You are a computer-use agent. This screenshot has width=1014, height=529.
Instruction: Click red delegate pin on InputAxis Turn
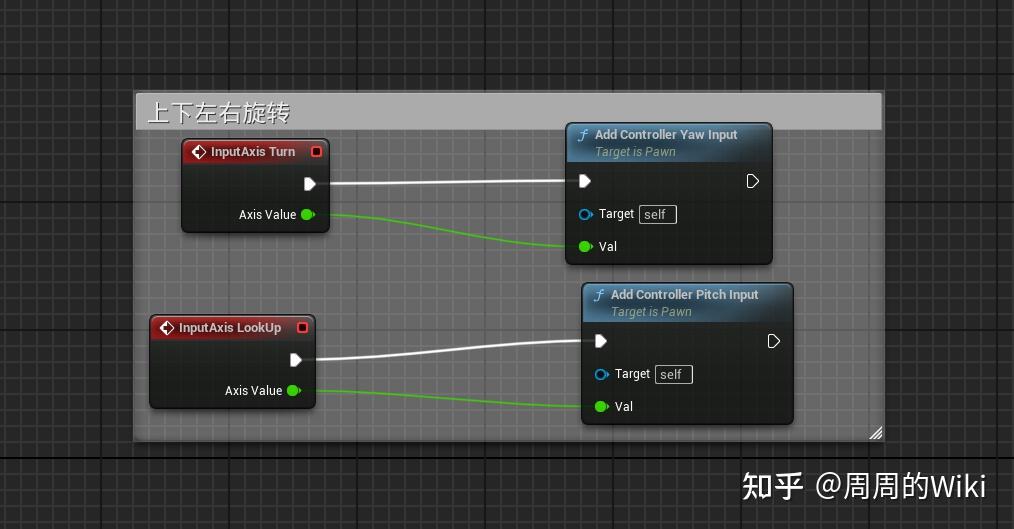[x=316, y=151]
